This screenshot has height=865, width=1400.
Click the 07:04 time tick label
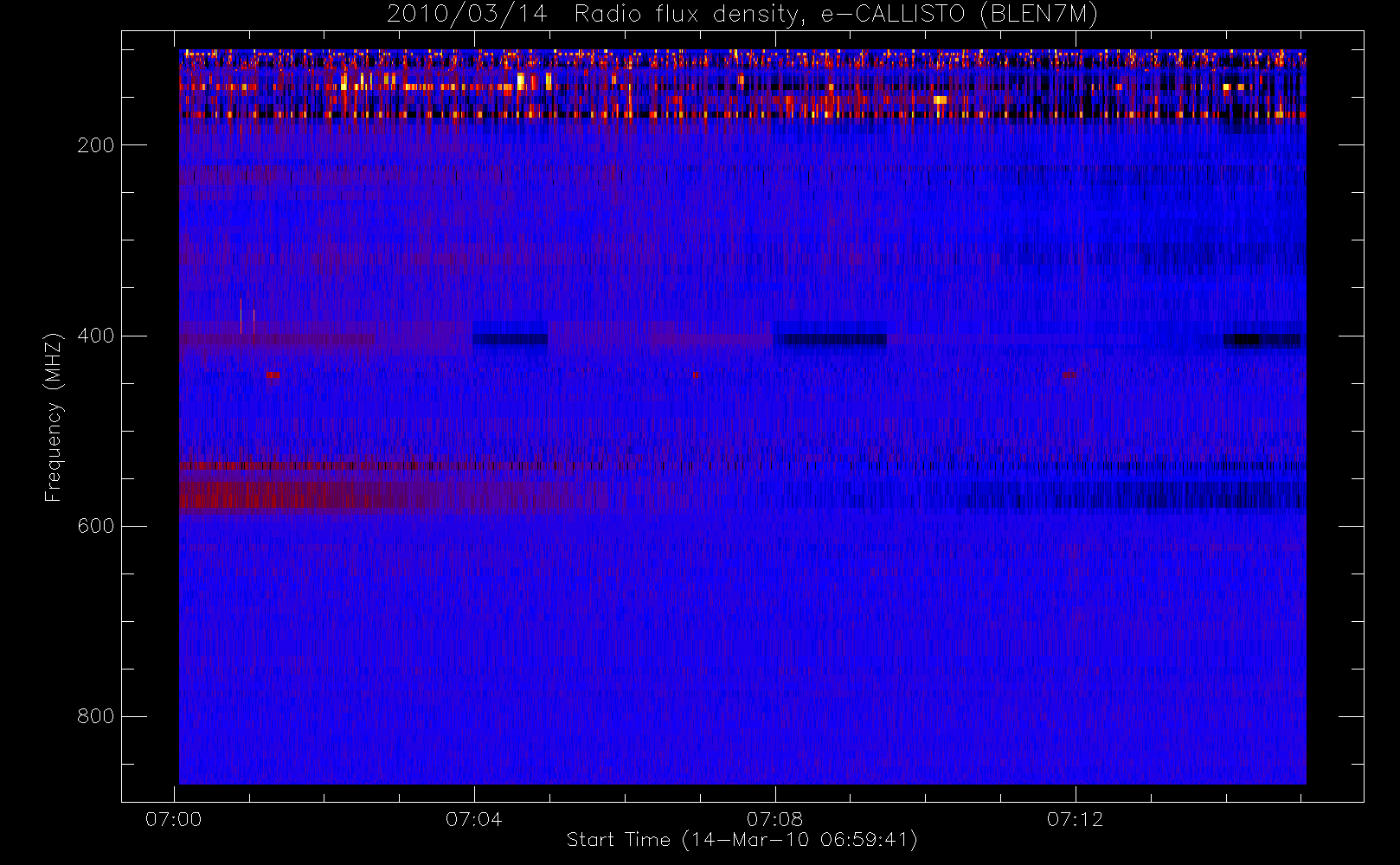click(473, 819)
